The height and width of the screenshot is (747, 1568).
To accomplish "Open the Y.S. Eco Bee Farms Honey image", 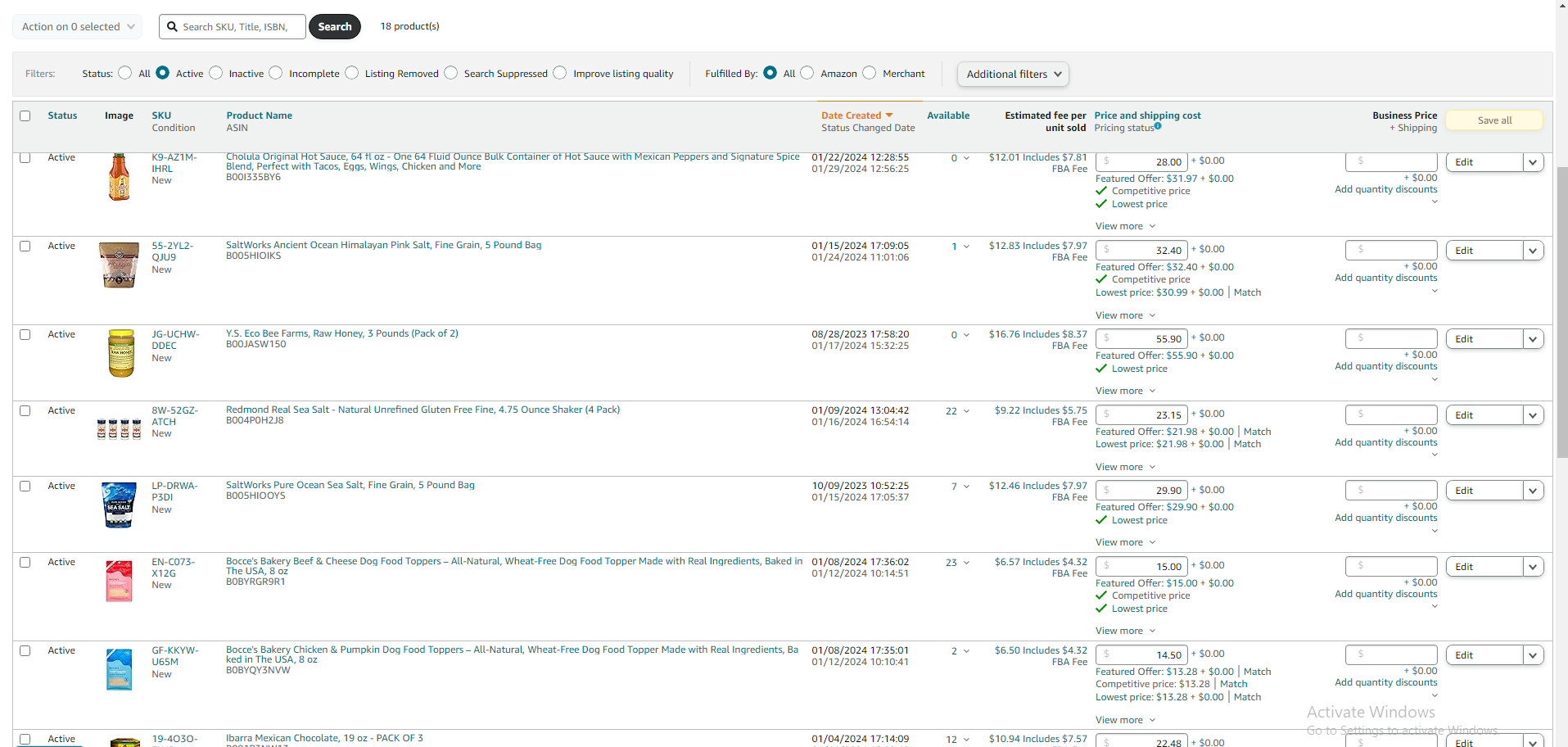I will point(121,353).
